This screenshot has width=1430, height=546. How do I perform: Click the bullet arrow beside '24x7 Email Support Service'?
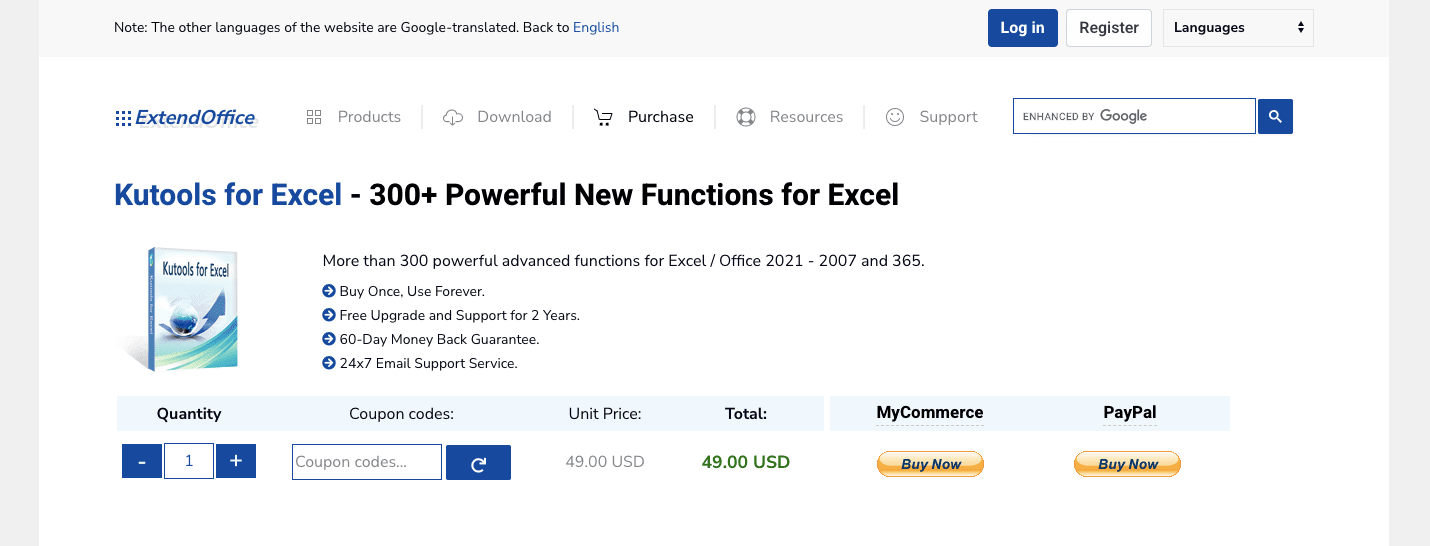click(x=329, y=363)
